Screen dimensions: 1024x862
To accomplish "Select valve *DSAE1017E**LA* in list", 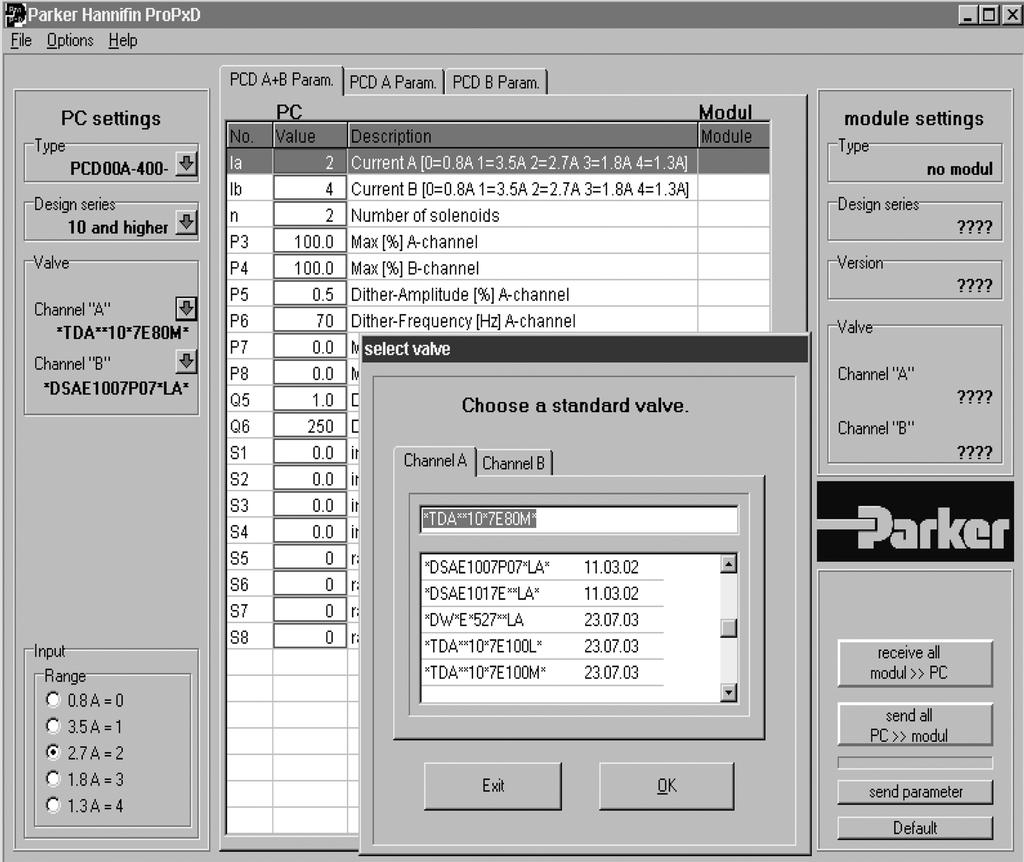I will [x=542, y=594].
